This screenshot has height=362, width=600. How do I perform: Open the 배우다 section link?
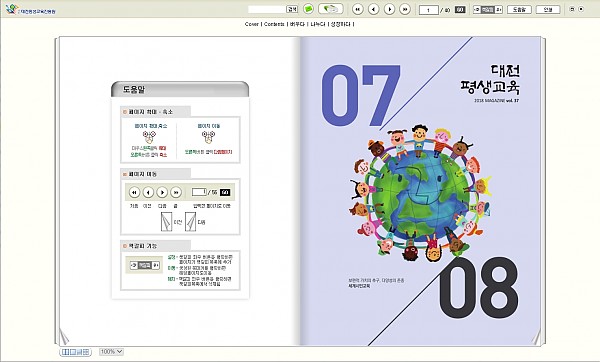(297, 24)
